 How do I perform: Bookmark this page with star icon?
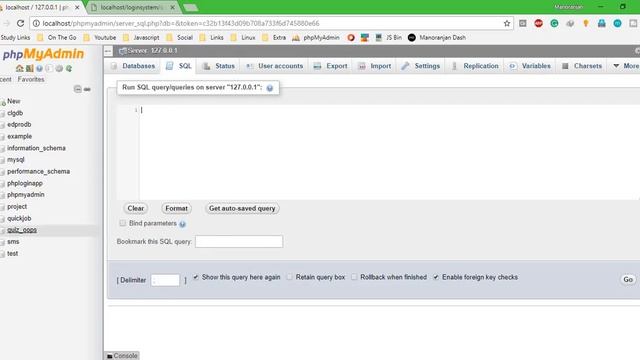[507, 23]
